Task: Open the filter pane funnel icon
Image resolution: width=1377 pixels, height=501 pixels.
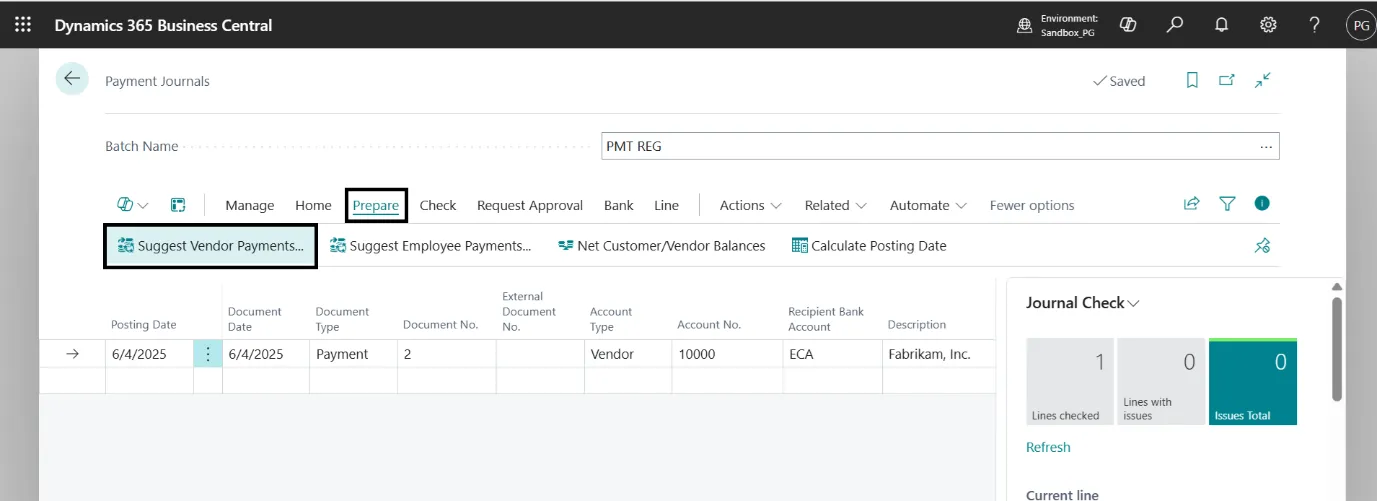Action: click(x=1227, y=204)
